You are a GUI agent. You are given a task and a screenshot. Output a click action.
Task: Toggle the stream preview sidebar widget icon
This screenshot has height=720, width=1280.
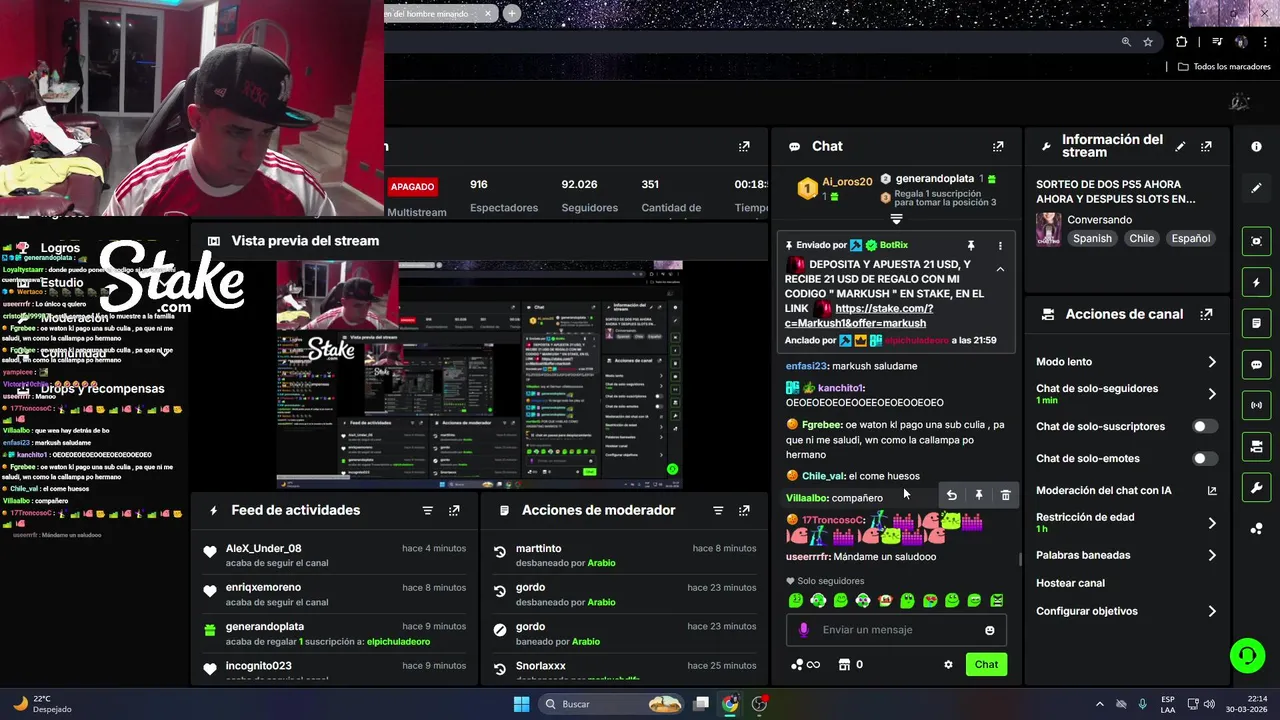[1256, 241]
